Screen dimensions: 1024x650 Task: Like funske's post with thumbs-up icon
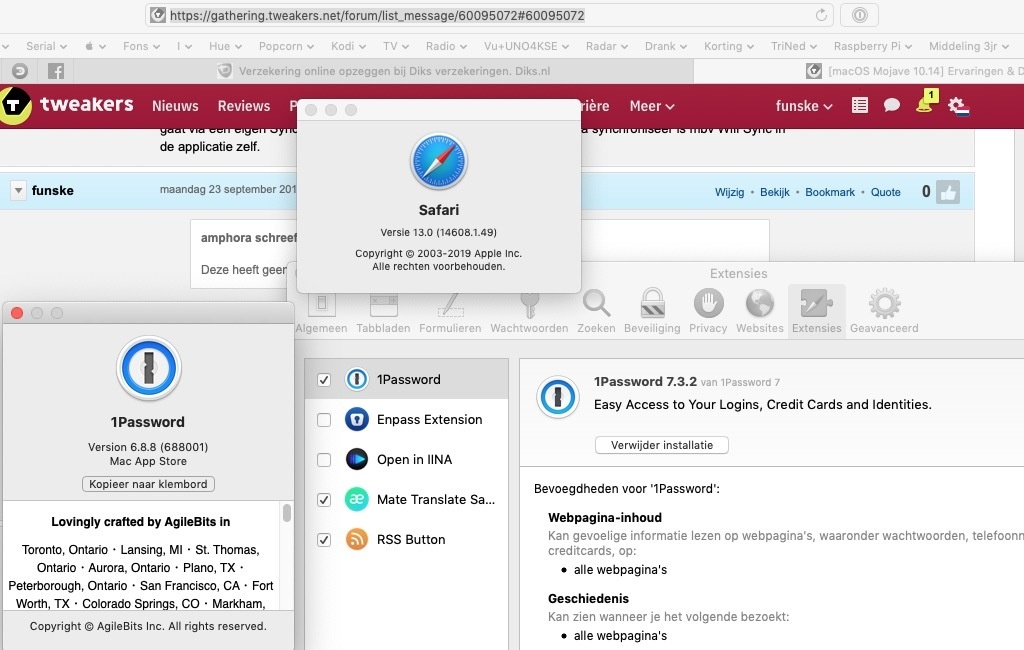[948, 192]
